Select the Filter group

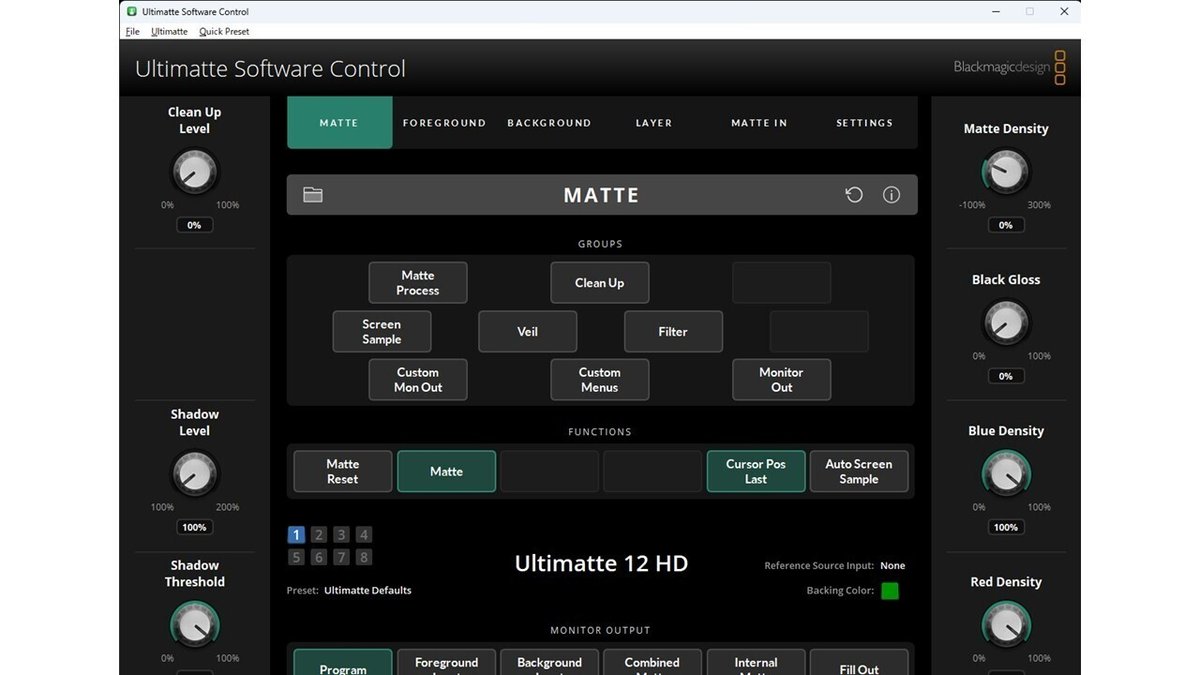pos(673,331)
